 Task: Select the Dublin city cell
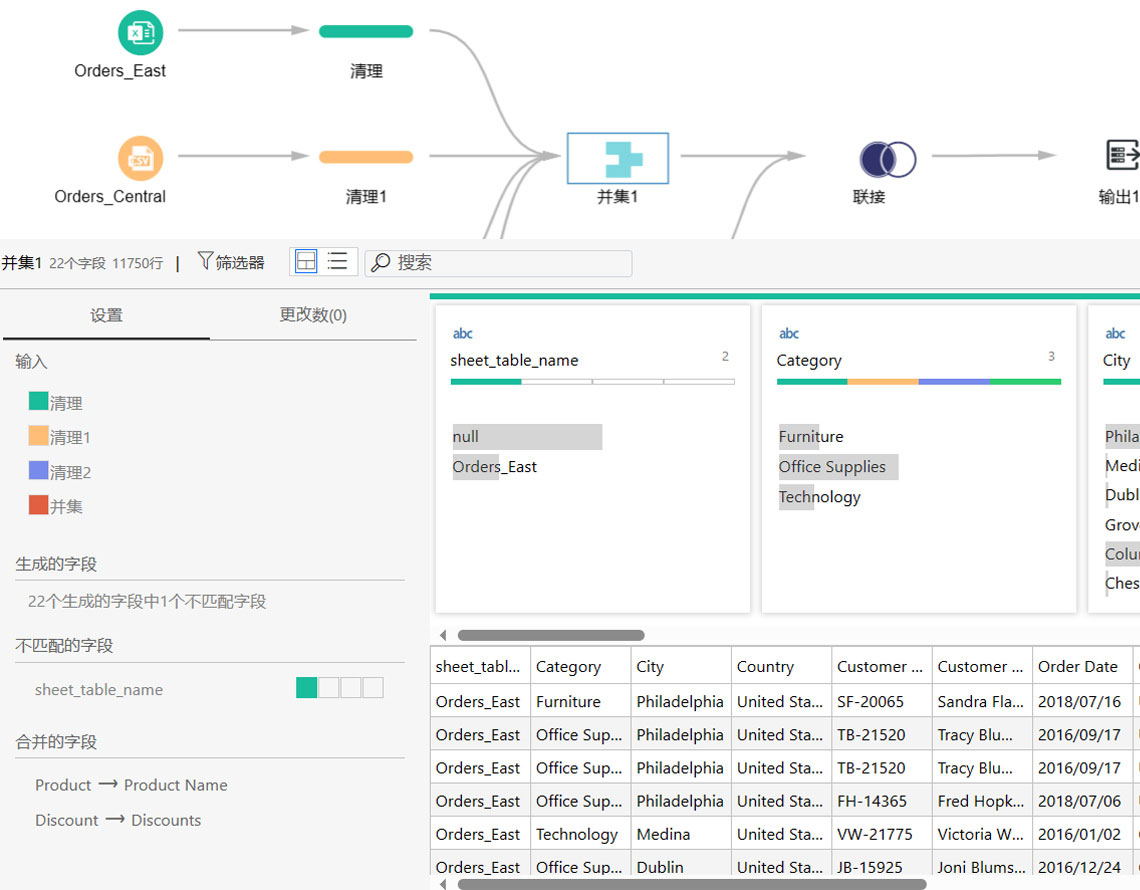pos(681,865)
